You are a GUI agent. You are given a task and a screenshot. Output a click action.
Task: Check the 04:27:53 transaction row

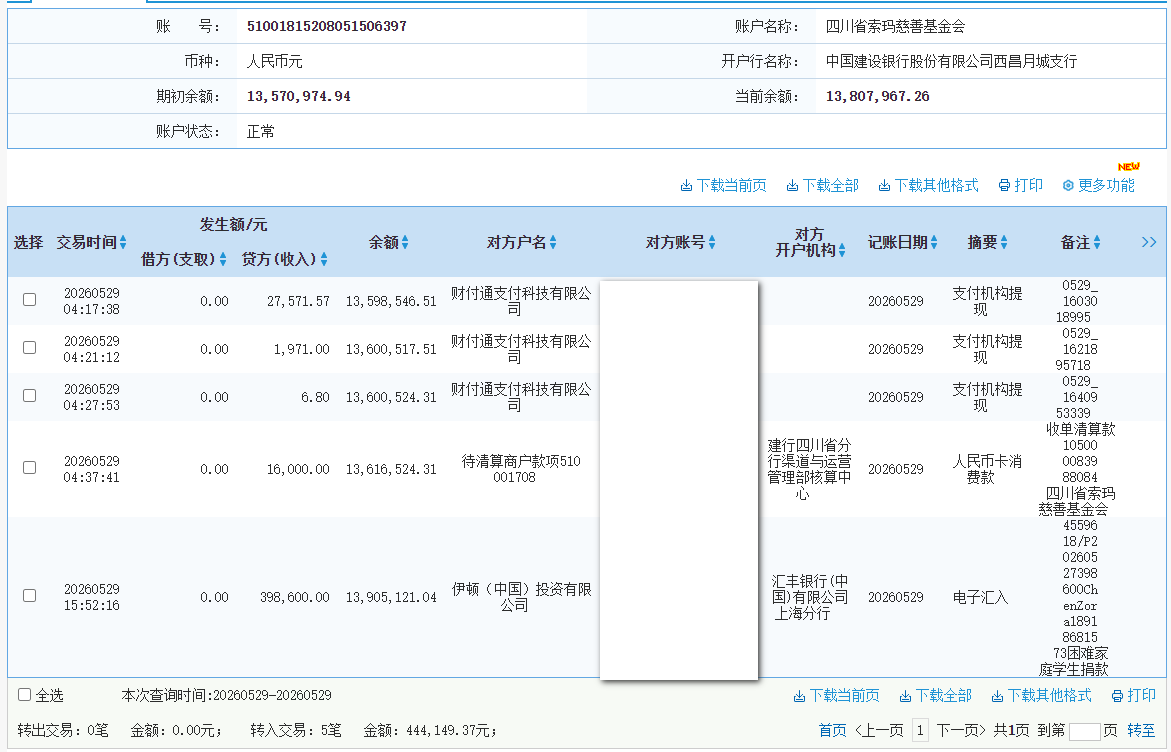click(30, 395)
